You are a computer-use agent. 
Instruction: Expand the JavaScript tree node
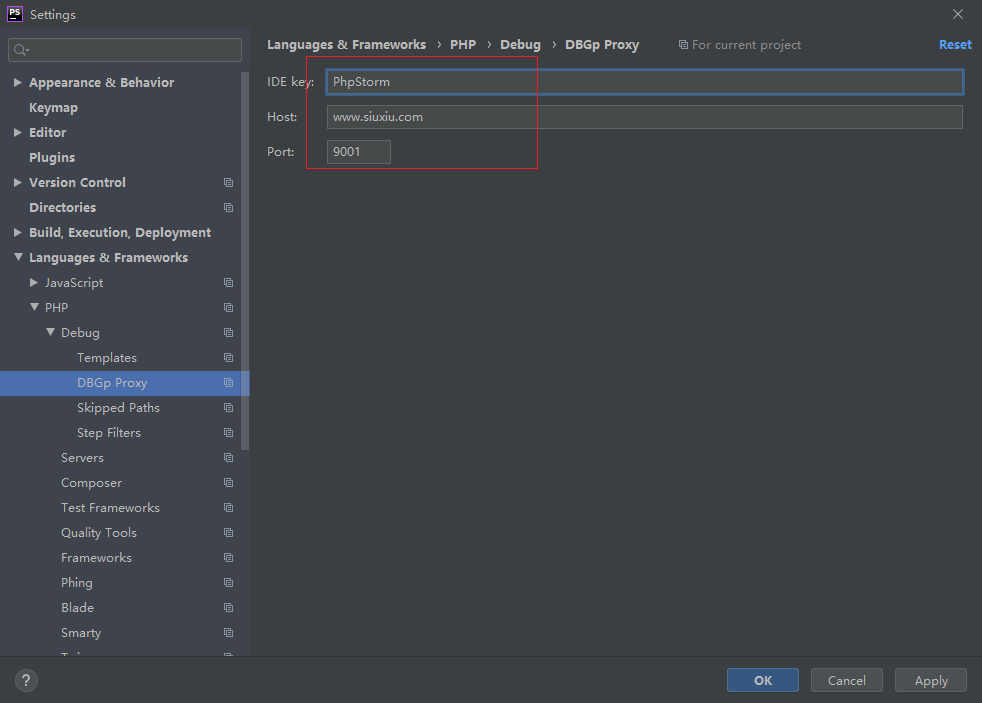34,283
